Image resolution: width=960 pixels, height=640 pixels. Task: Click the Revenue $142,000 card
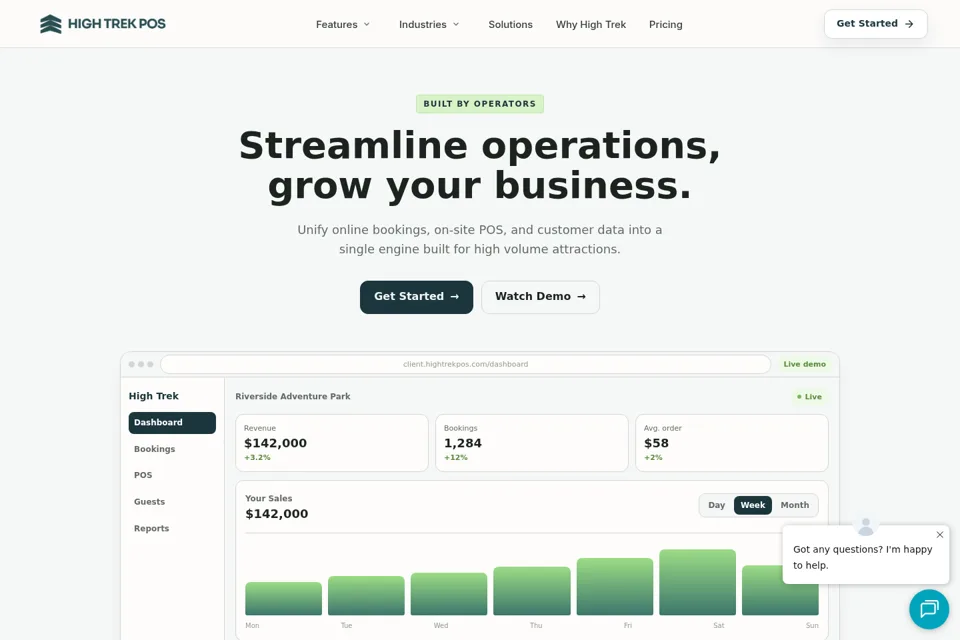pos(332,443)
